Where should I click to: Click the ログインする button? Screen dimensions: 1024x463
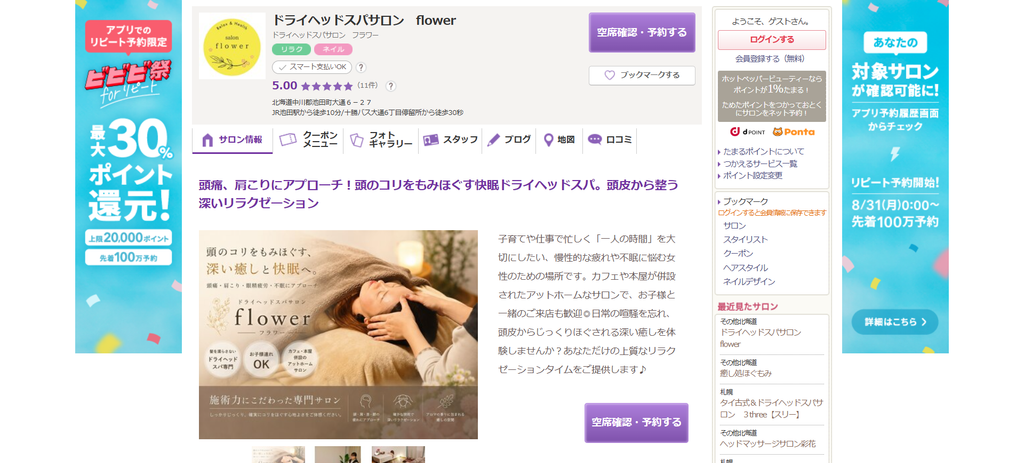(x=771, y=40)
